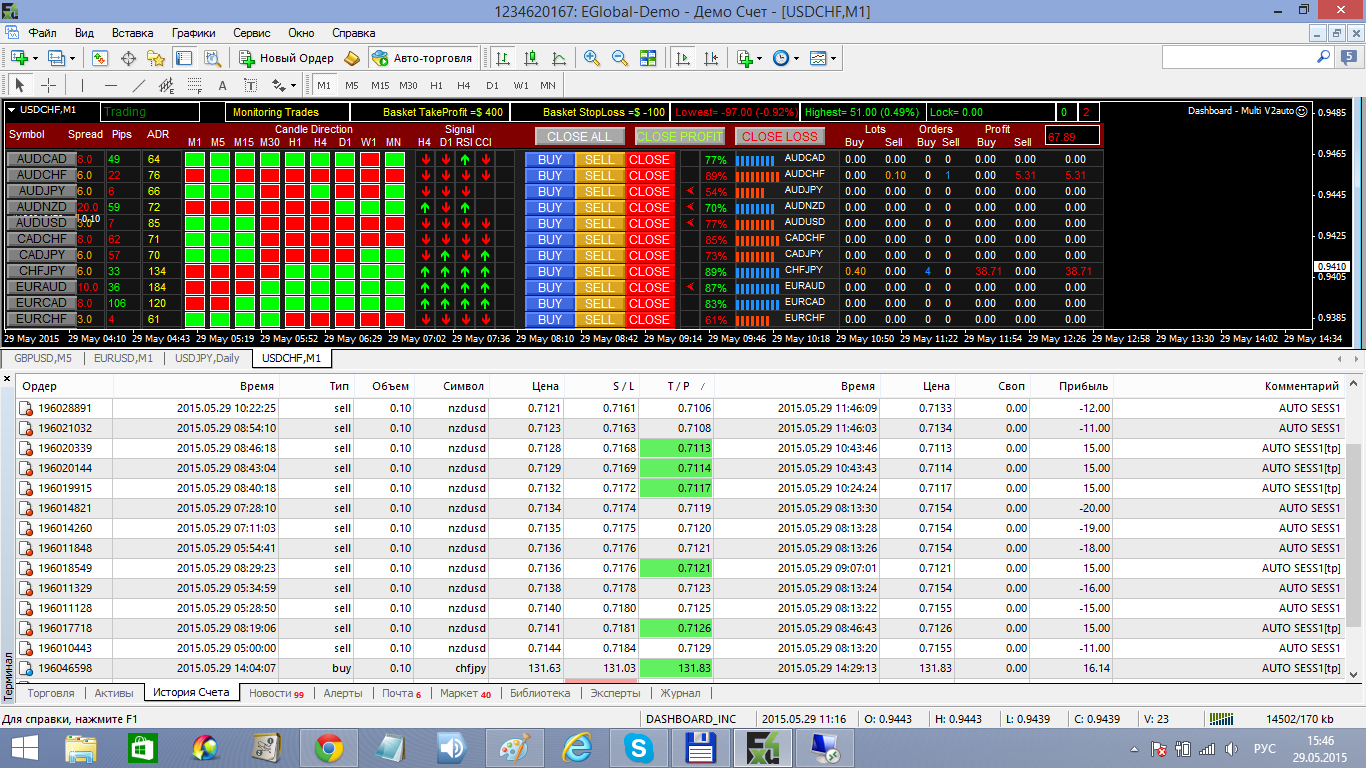
Task: Click the AUDCAD M1 candle direction cell
Action: tap(194, 159)
